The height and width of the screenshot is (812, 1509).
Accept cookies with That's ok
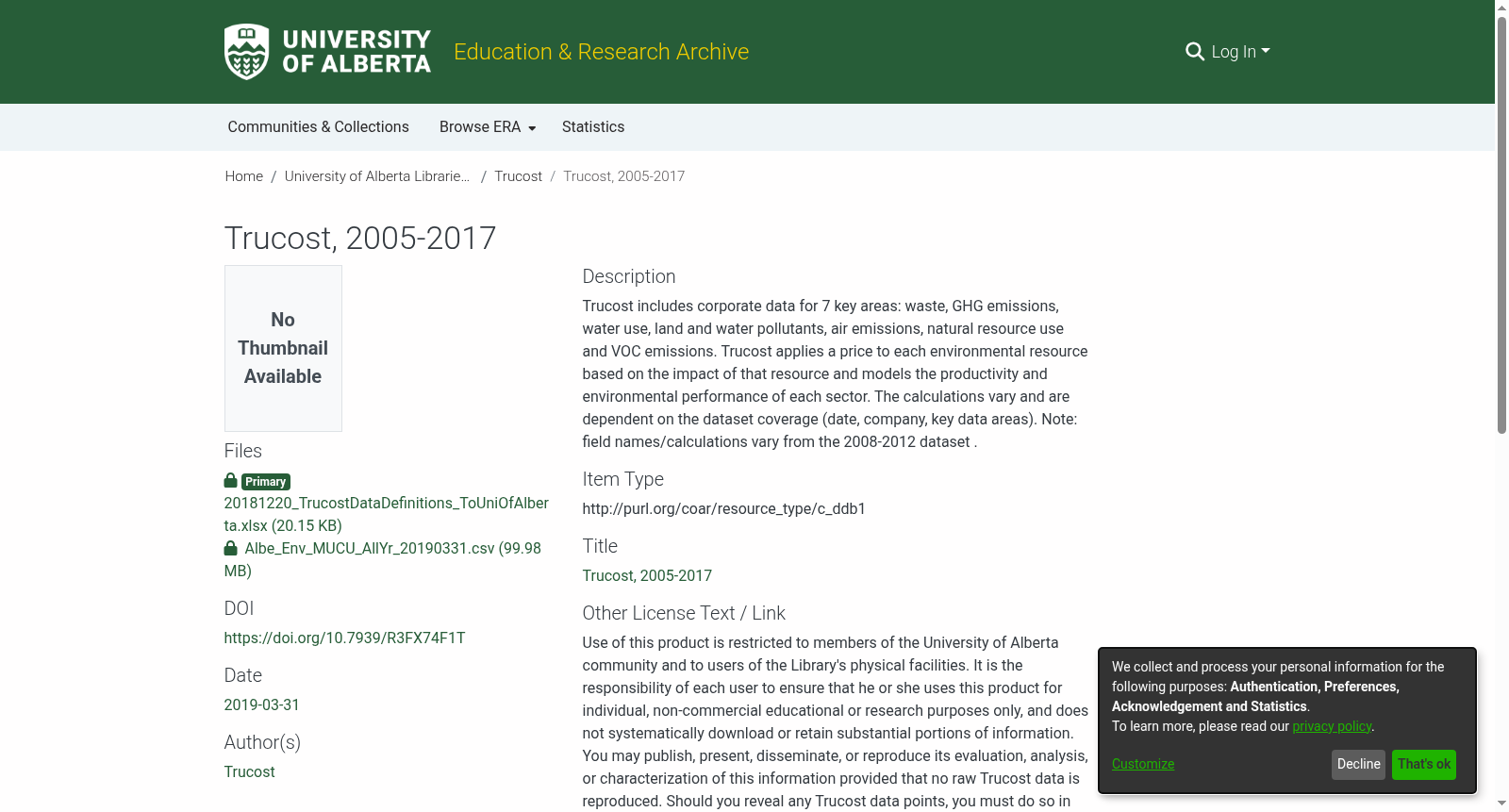point(1424,765)
